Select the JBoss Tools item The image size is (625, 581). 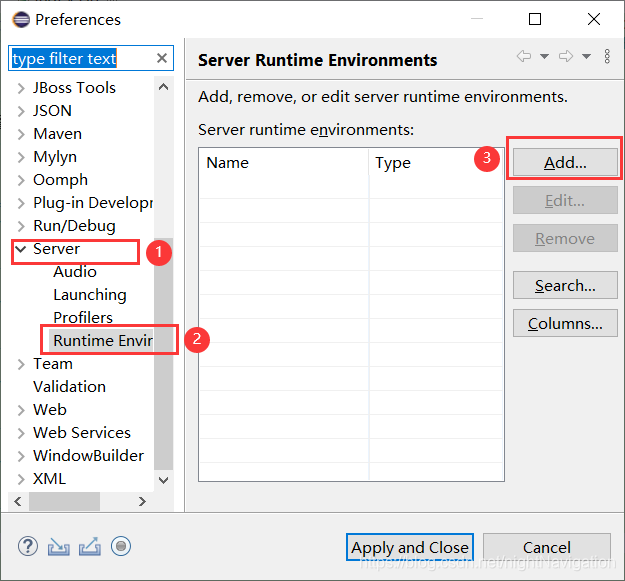tap(75, 88)
